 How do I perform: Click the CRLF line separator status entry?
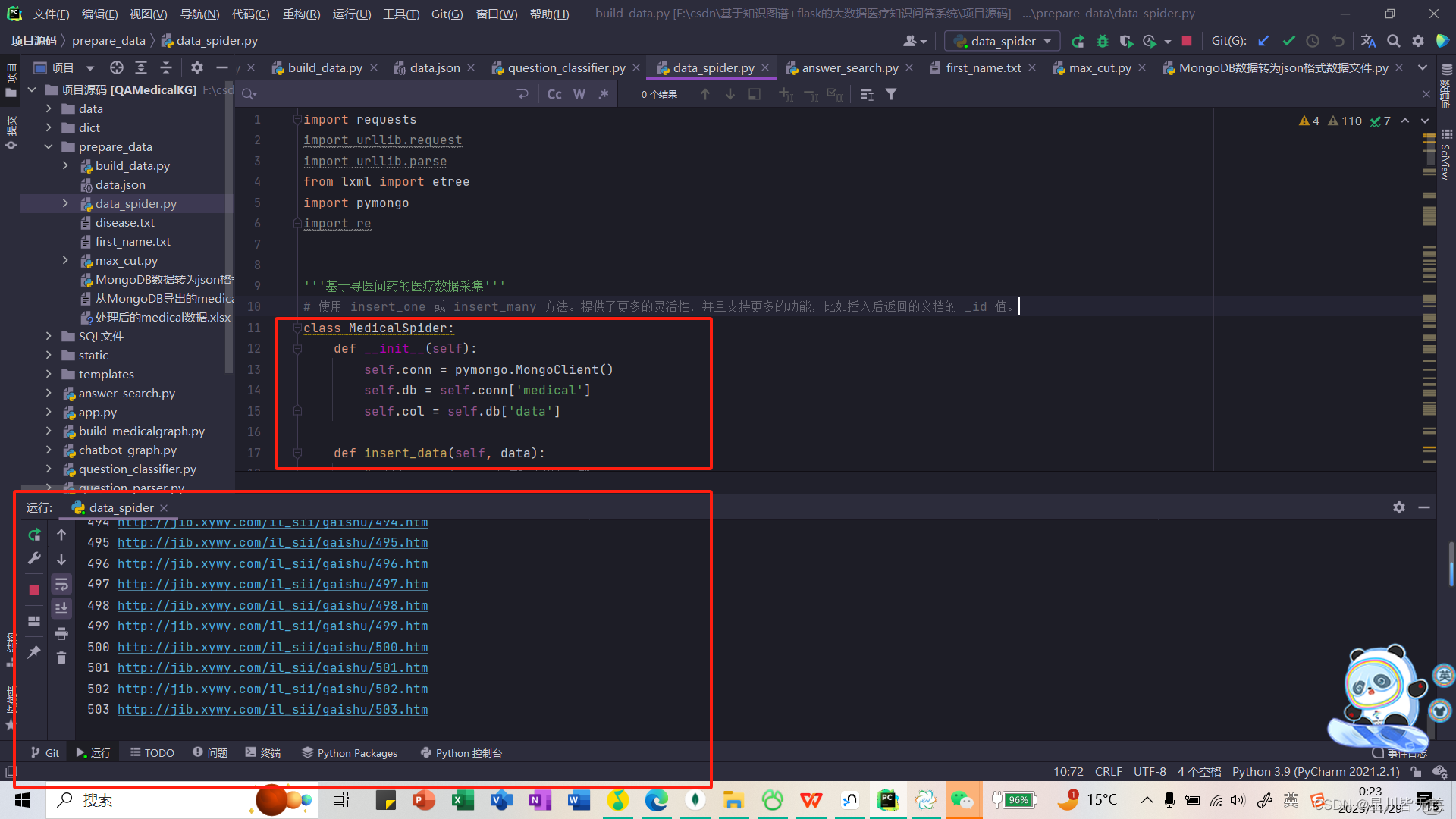(x=1108, y=771)
